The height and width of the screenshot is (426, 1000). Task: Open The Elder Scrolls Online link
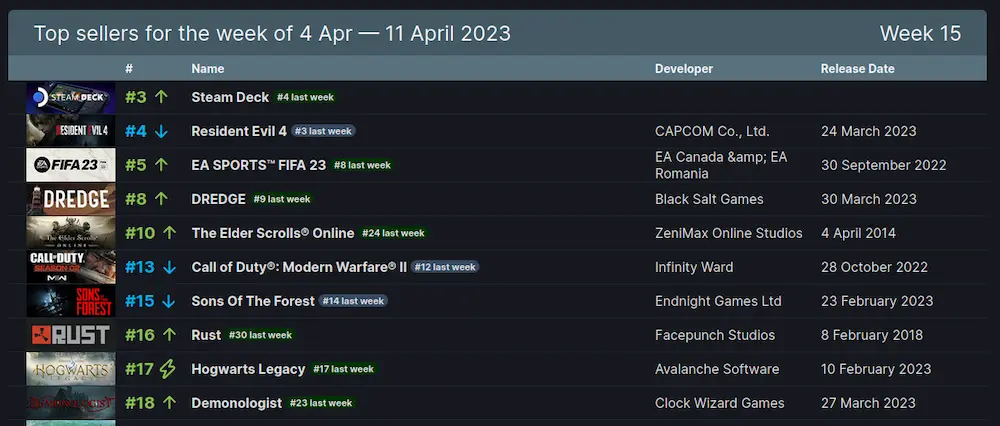coord(273,233)
